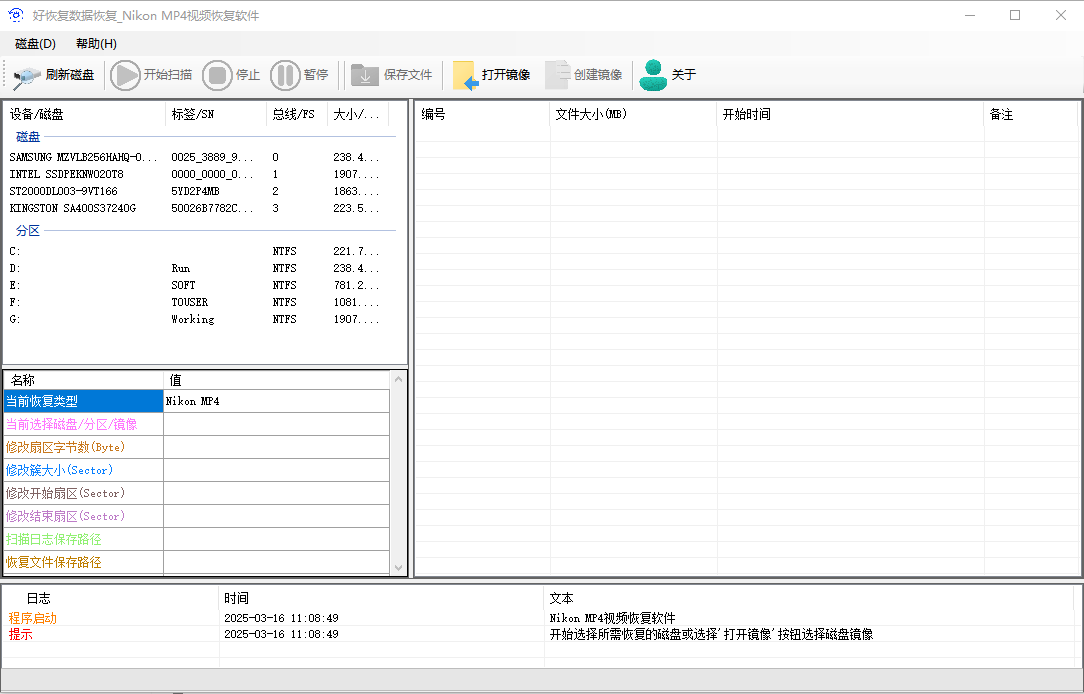Minimize the application window
This screenshot has width=1084, height=694.
pos(969,15)
